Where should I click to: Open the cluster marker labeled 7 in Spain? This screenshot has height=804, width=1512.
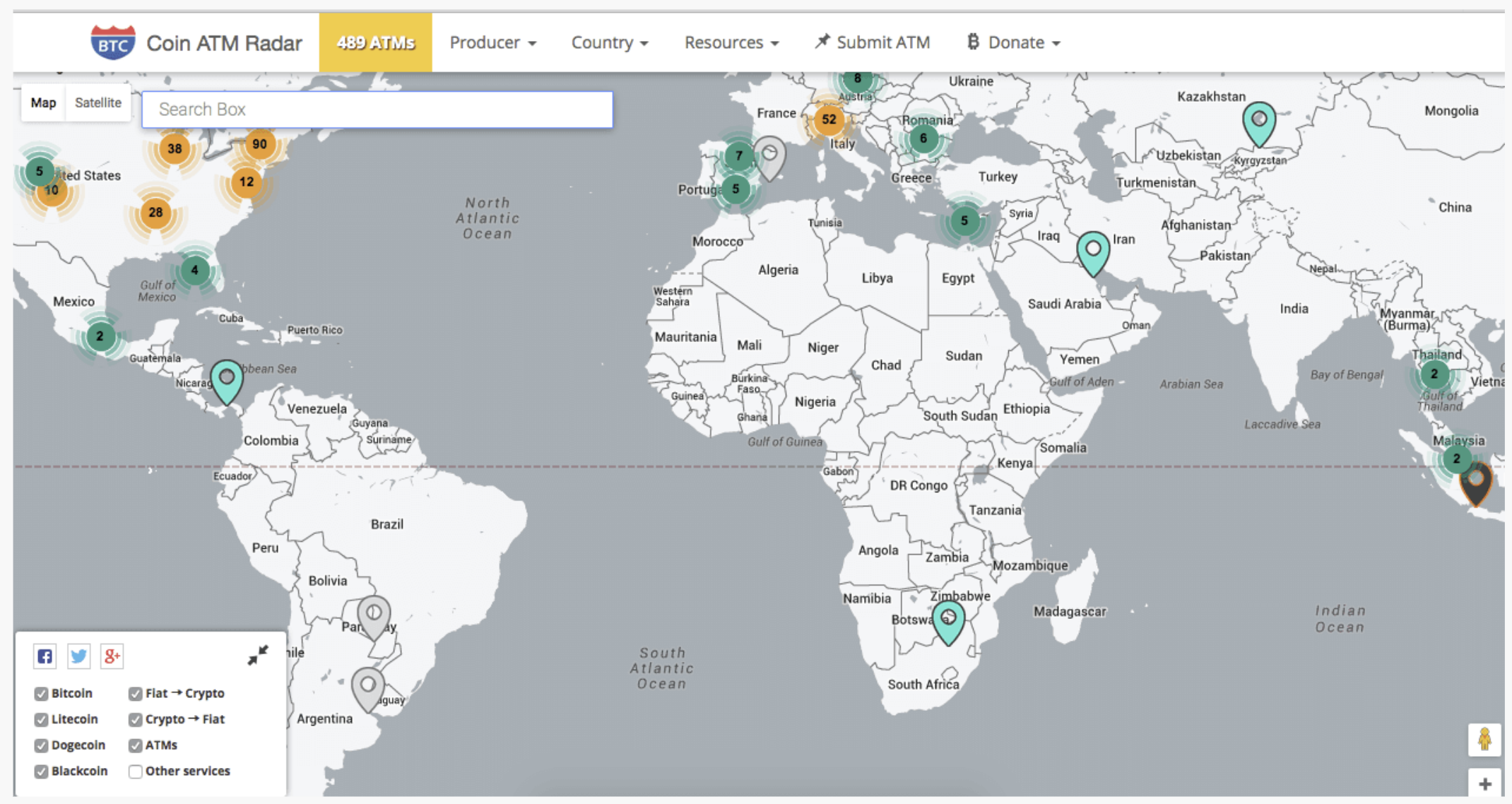[x=738, y=156]
